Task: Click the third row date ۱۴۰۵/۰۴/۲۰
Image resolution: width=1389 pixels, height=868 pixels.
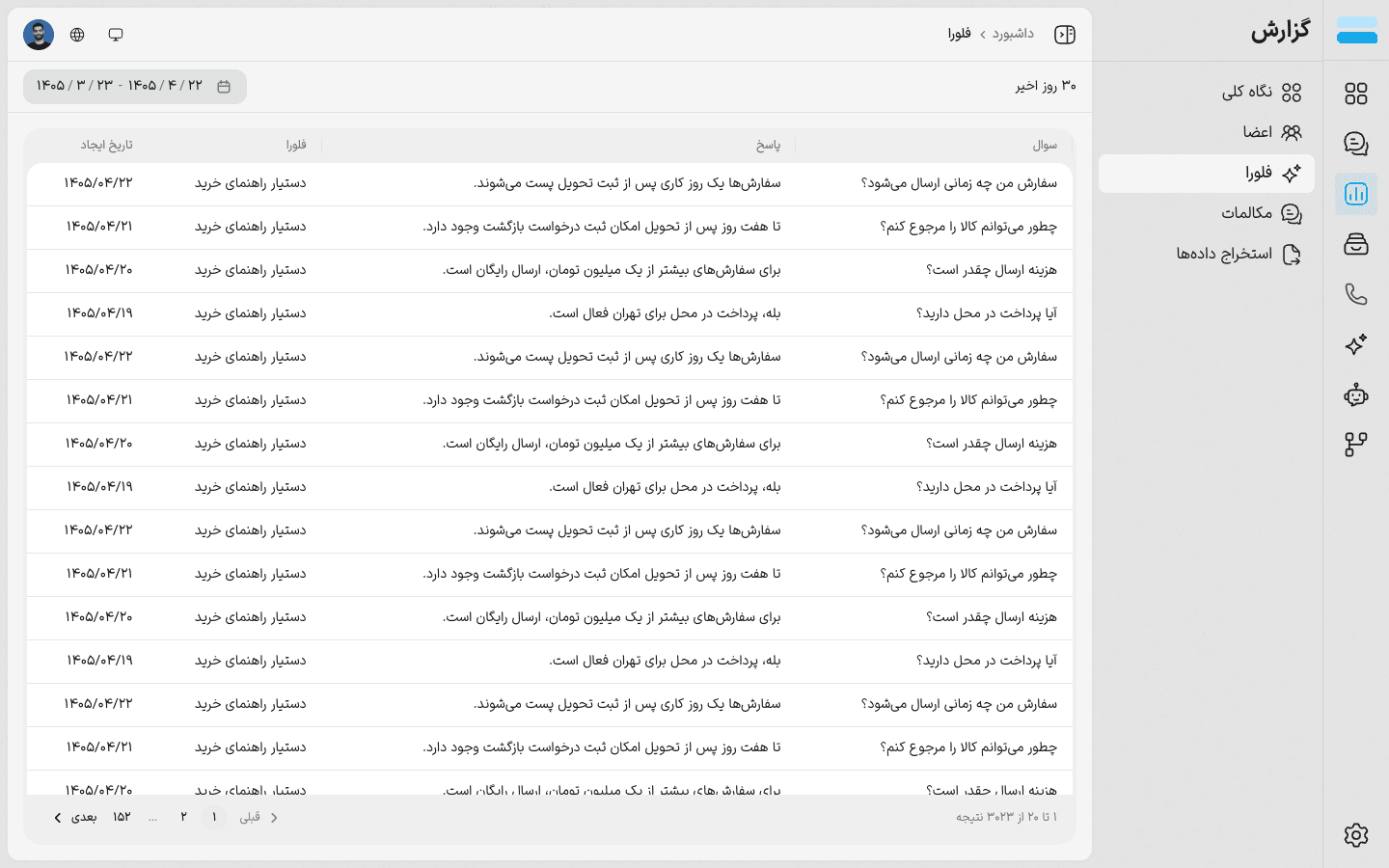Action: (x=99, y=270)
